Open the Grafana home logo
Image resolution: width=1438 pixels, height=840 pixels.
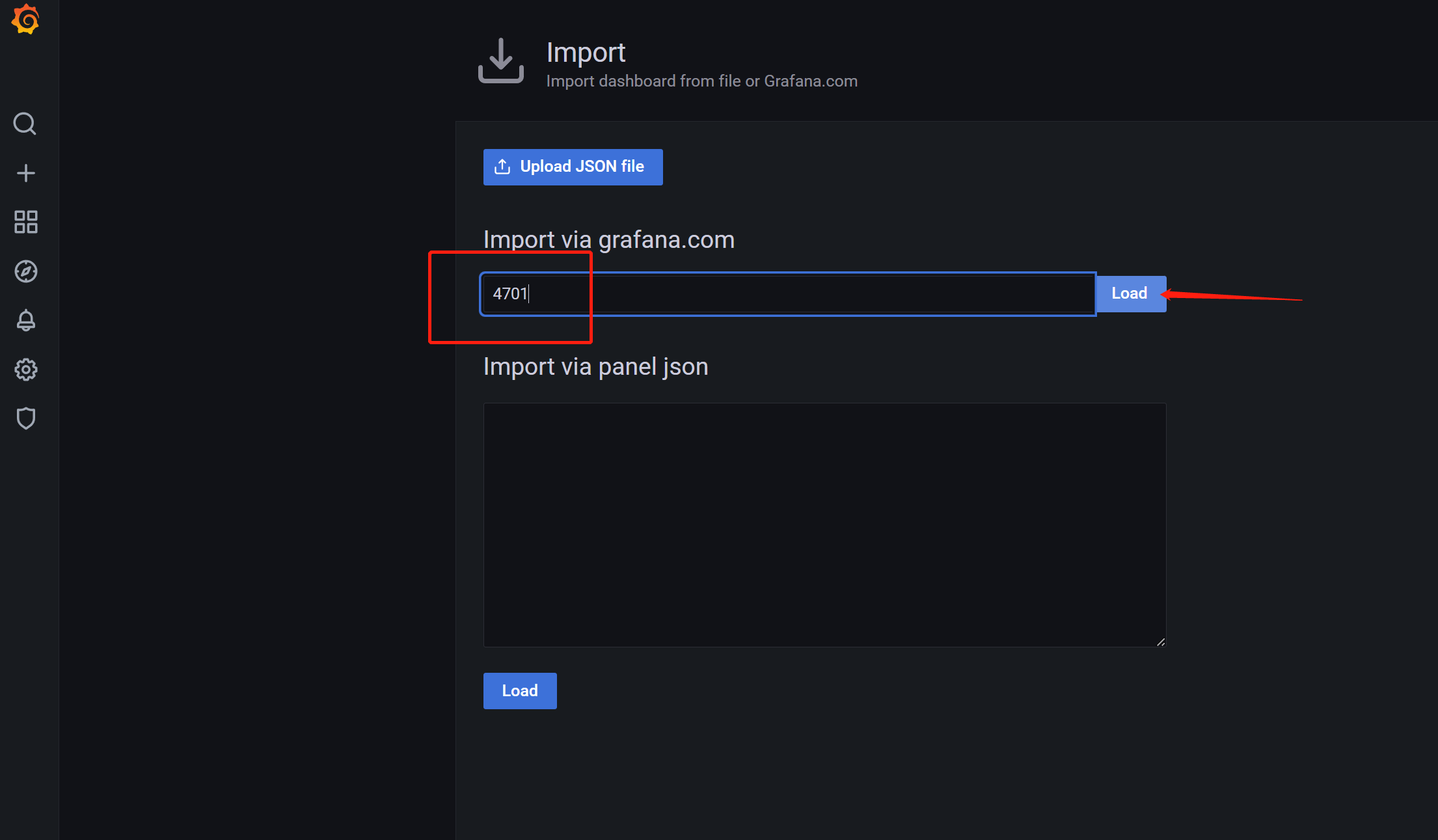26,19
